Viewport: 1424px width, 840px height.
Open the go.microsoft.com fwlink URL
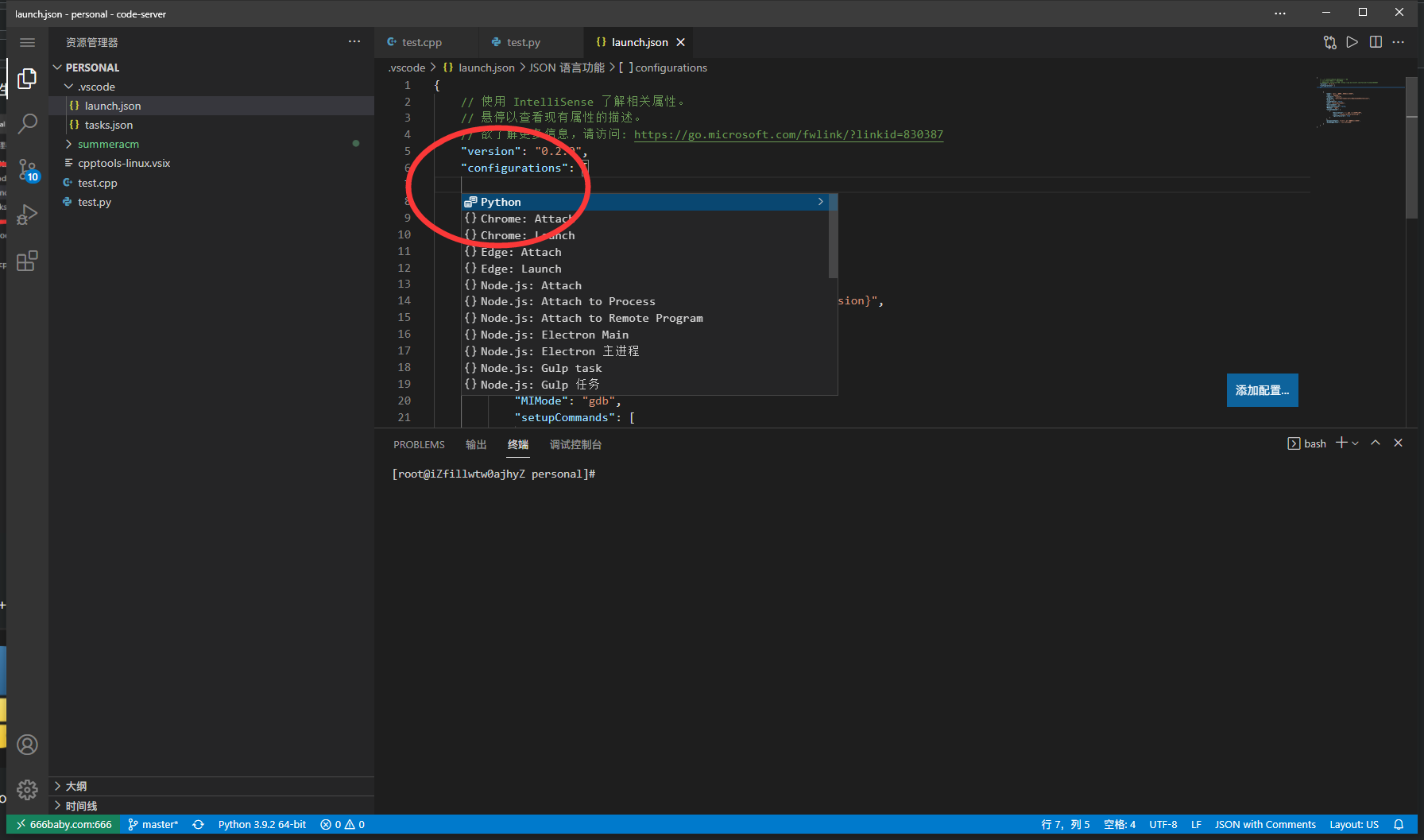click(x=788, y=134)
